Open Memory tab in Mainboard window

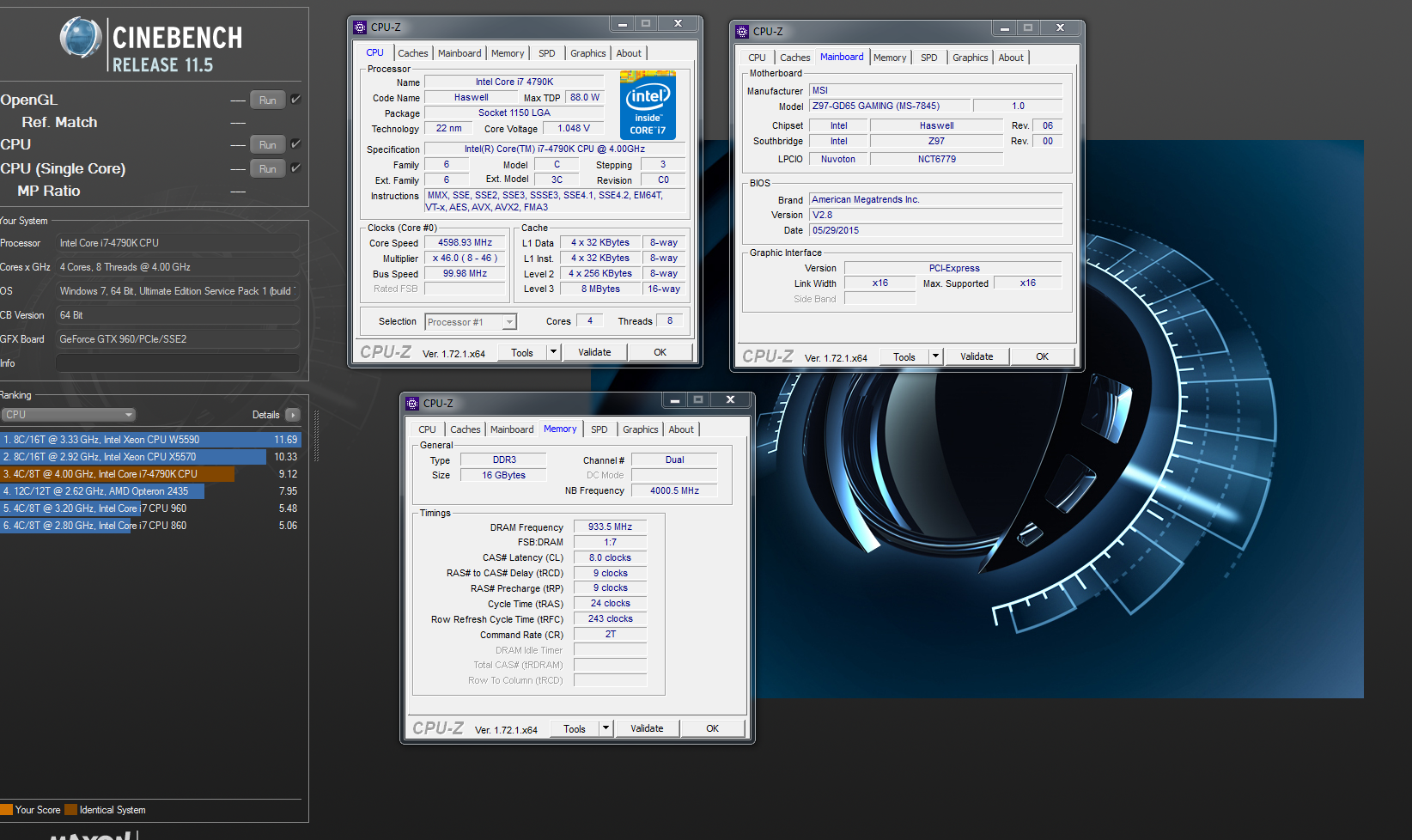pyautogui.click(x=890, y=58)
